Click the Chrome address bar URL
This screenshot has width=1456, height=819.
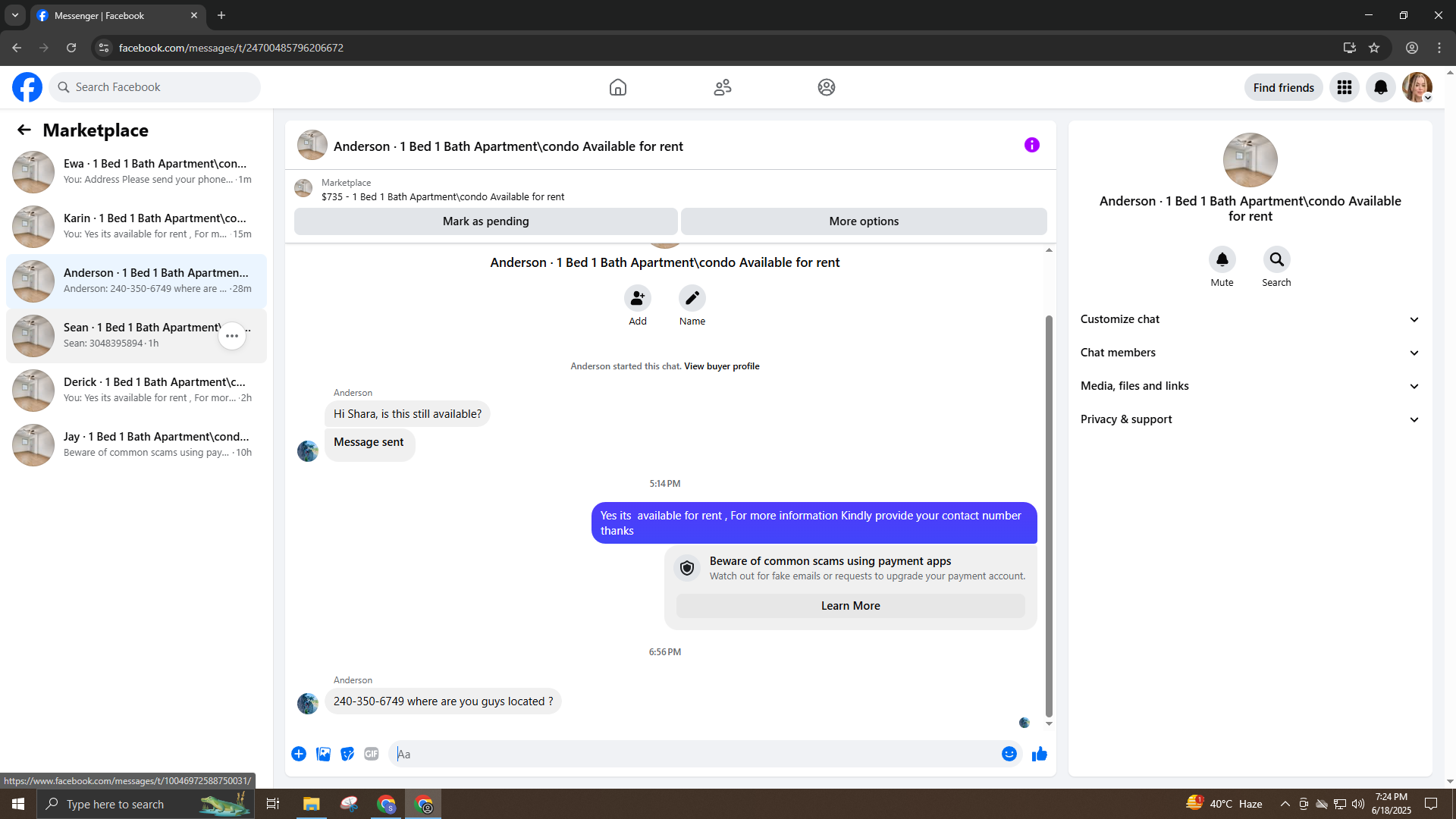coord(231,48)
